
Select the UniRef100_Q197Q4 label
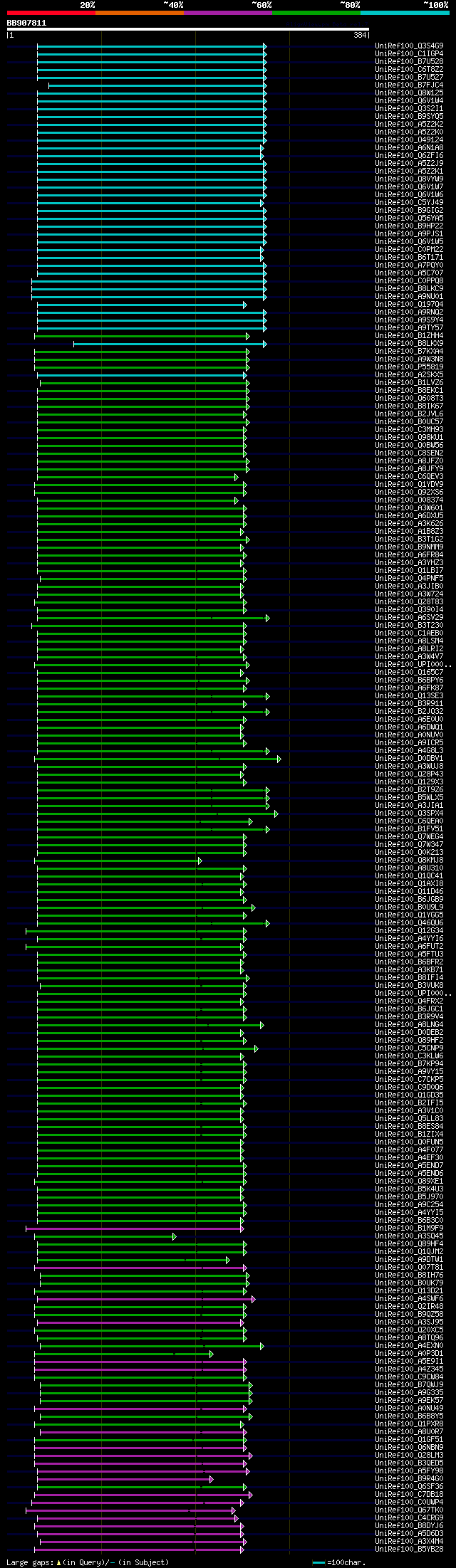[x=409, y=305]
